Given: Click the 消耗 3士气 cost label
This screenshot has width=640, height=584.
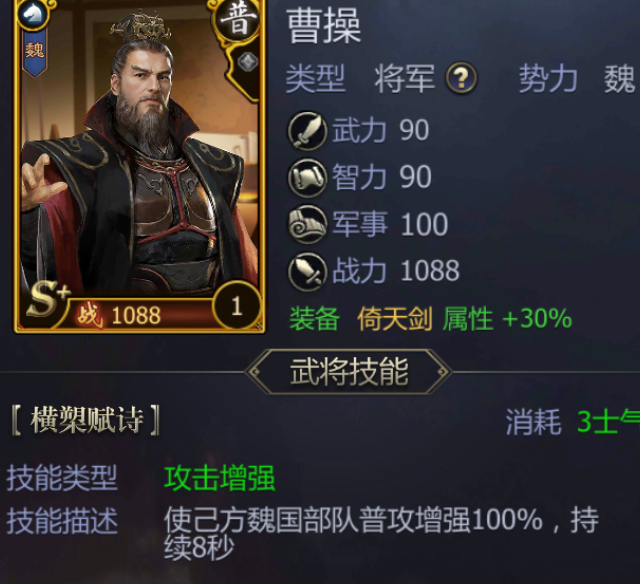Looking at the screenshot, I should pos(573,422).
